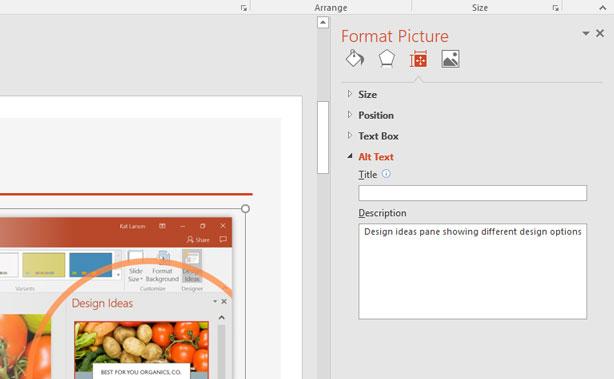
Task: Click the Description label
Action: pyautogui.click(x=382, y=213)
